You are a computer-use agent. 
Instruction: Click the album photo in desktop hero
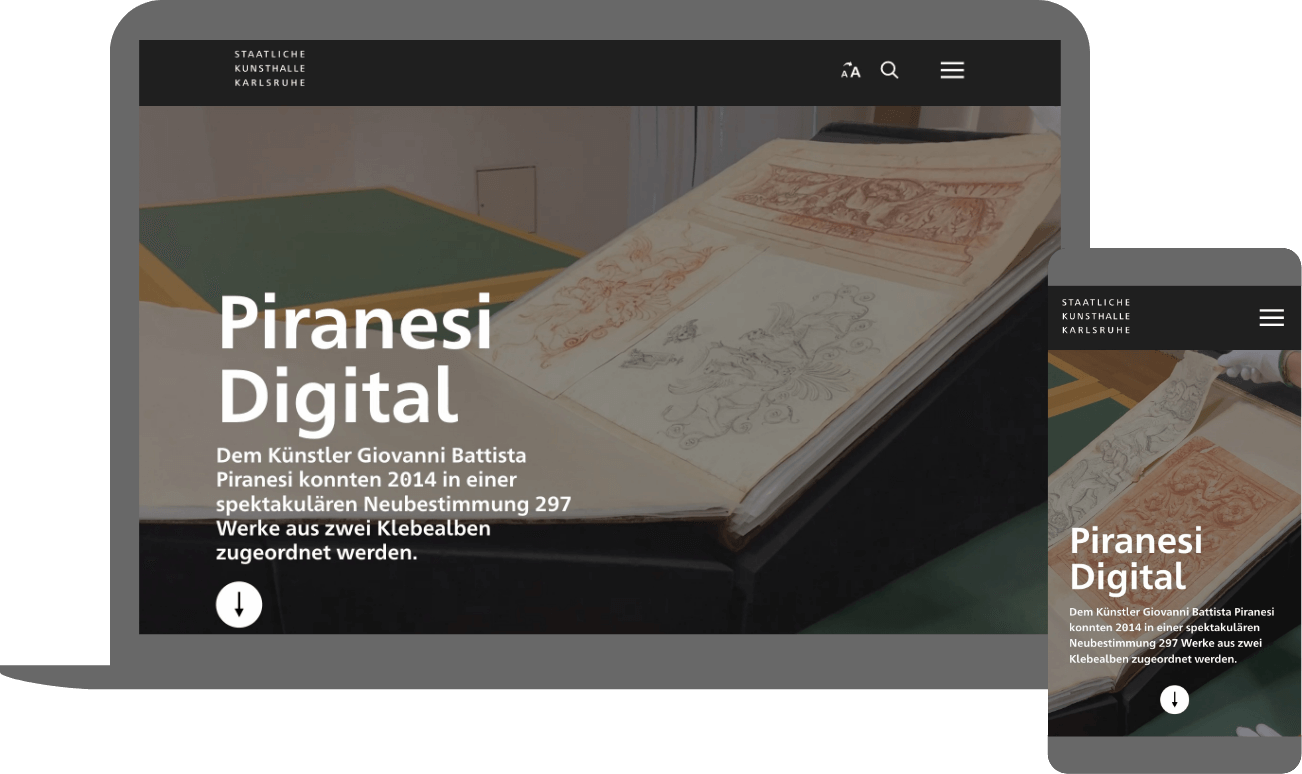coord(599,370)
